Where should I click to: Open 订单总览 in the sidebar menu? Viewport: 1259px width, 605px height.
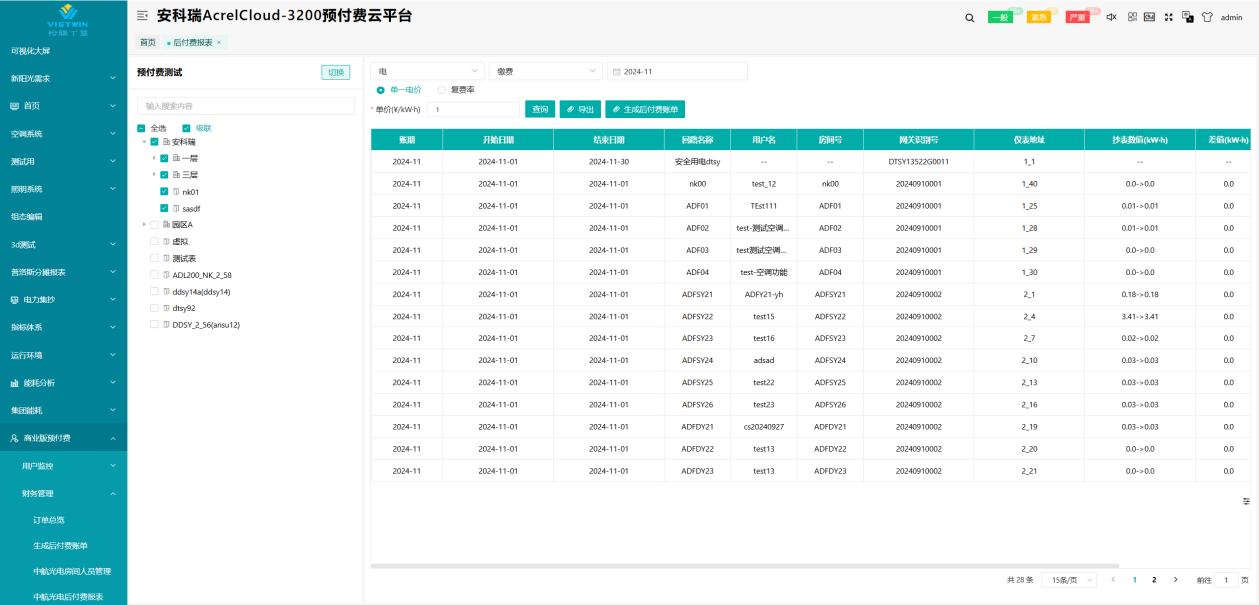(x=48, y=520)
